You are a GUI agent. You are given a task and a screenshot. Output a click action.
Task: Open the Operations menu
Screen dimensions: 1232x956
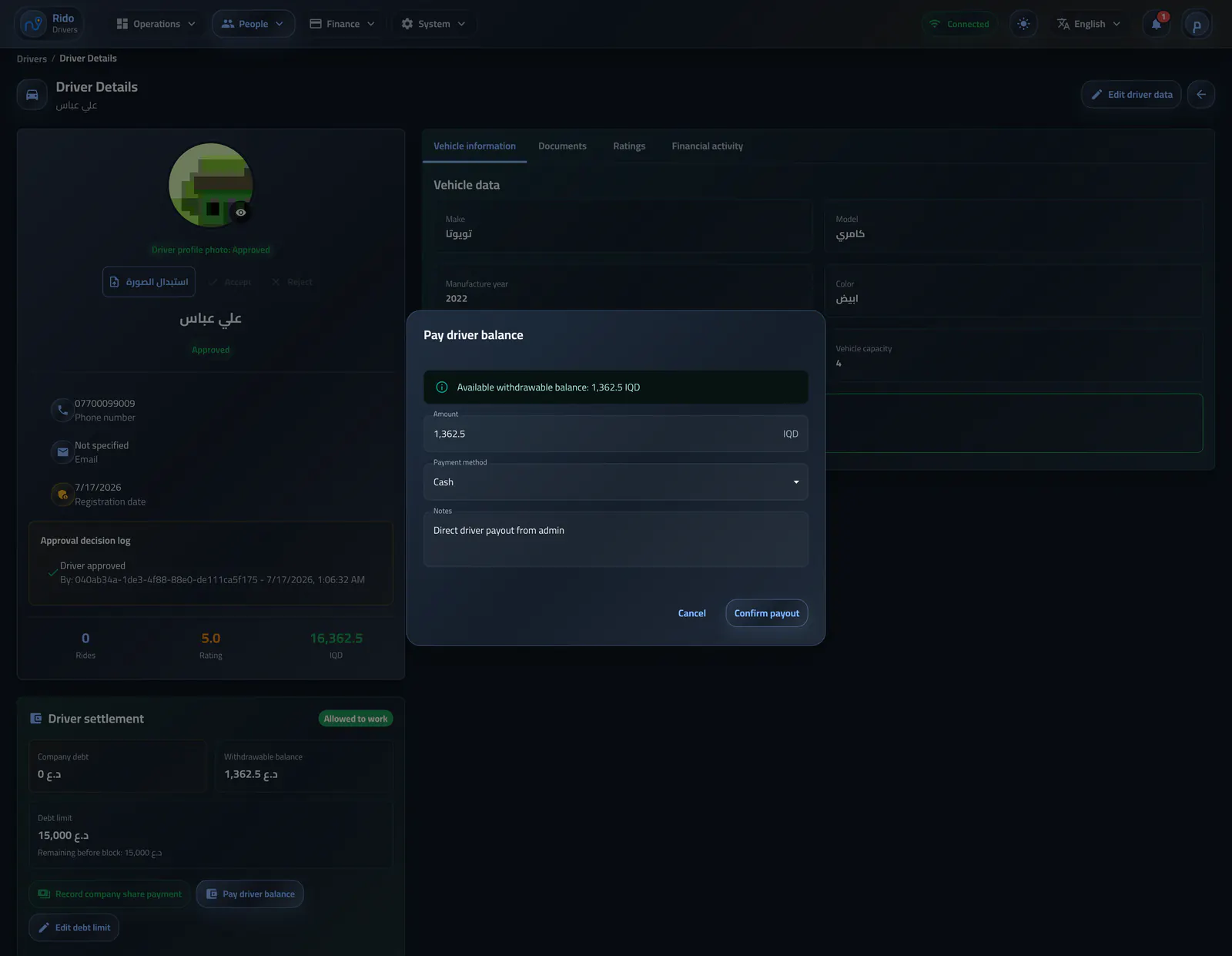click(x=156, y=24)
